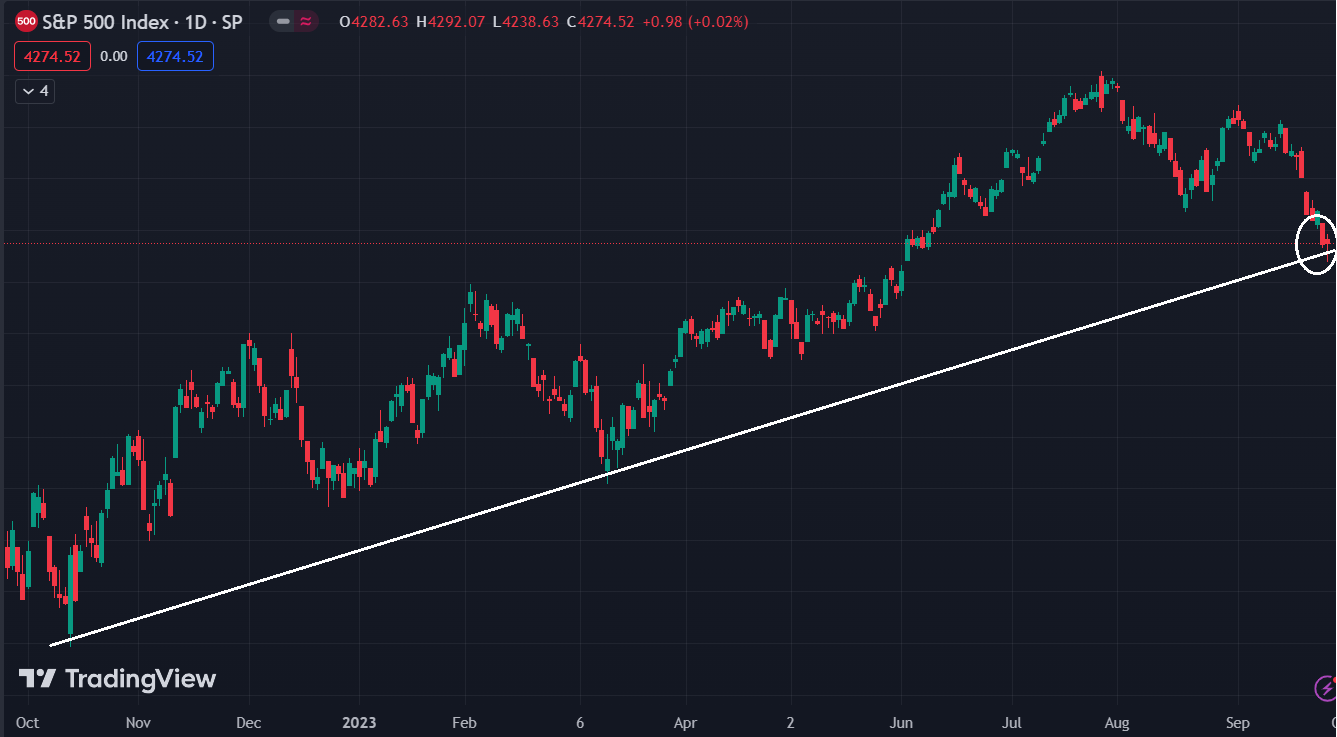Click the Aug label on time axis
The width and height of the screenshot is (1337, 737).
(x=1118, y=723)
